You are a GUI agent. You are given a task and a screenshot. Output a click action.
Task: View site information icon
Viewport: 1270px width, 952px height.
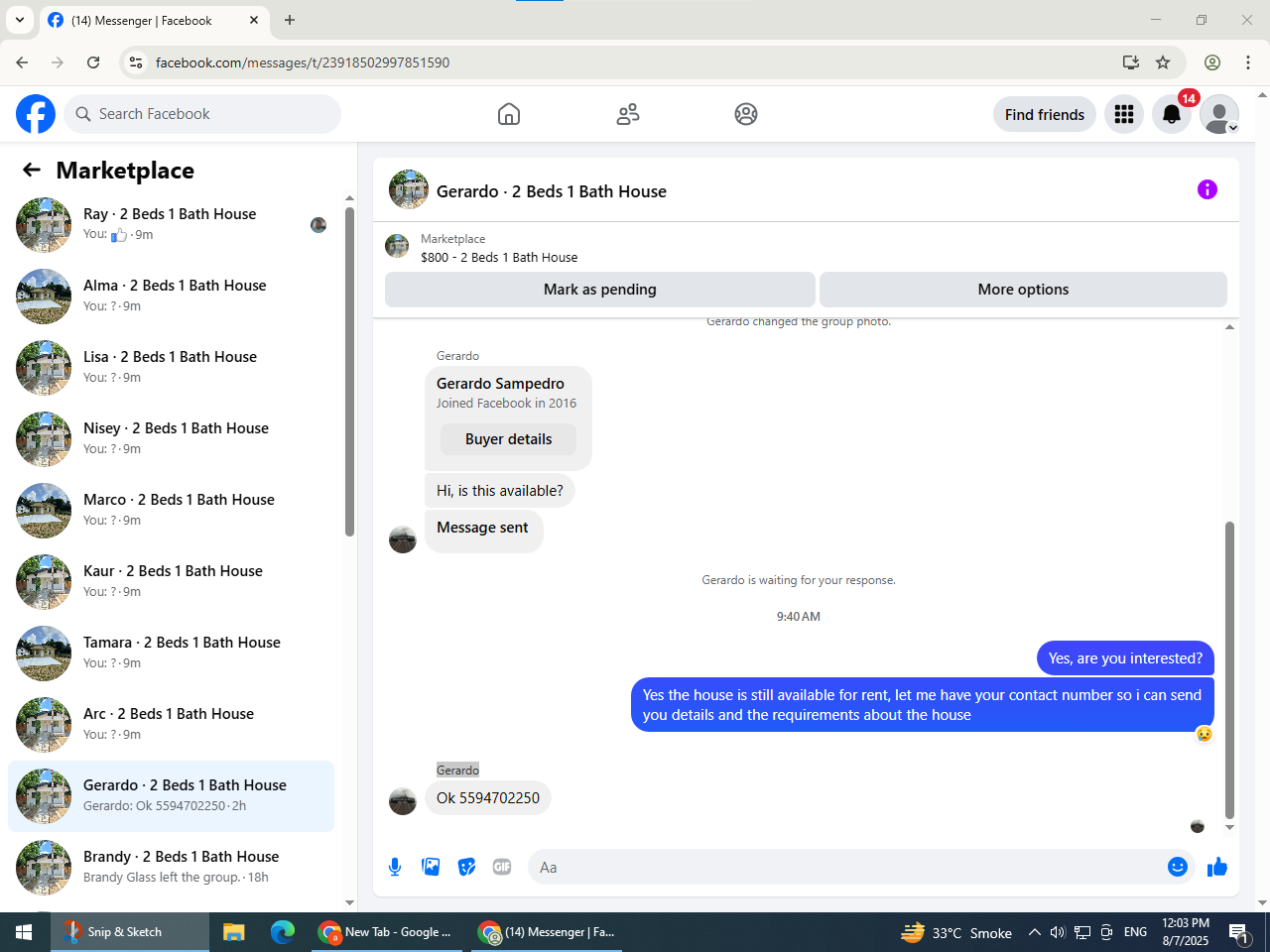137,62
